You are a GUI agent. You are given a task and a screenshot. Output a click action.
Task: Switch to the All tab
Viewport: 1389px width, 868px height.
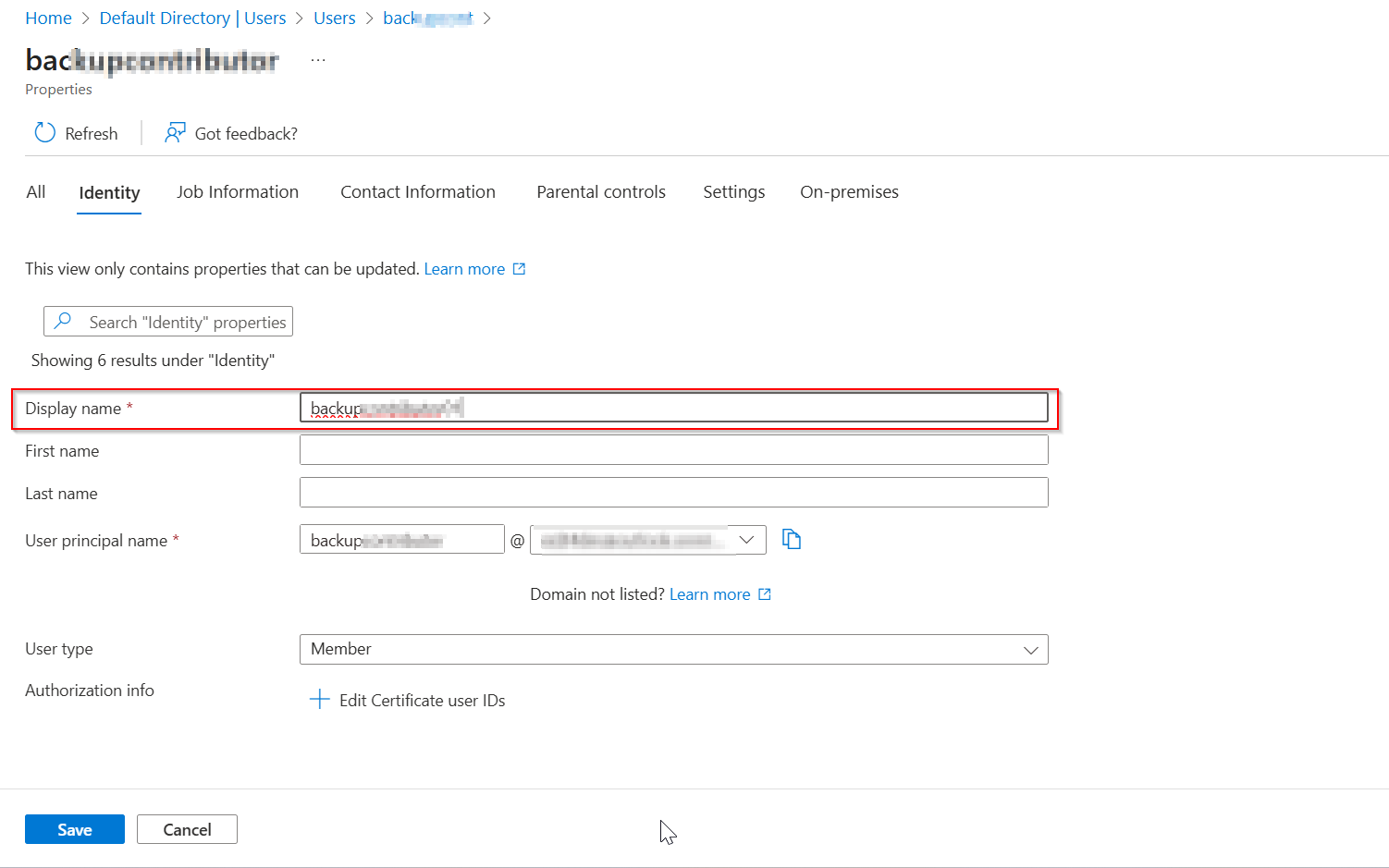(36, 191)
